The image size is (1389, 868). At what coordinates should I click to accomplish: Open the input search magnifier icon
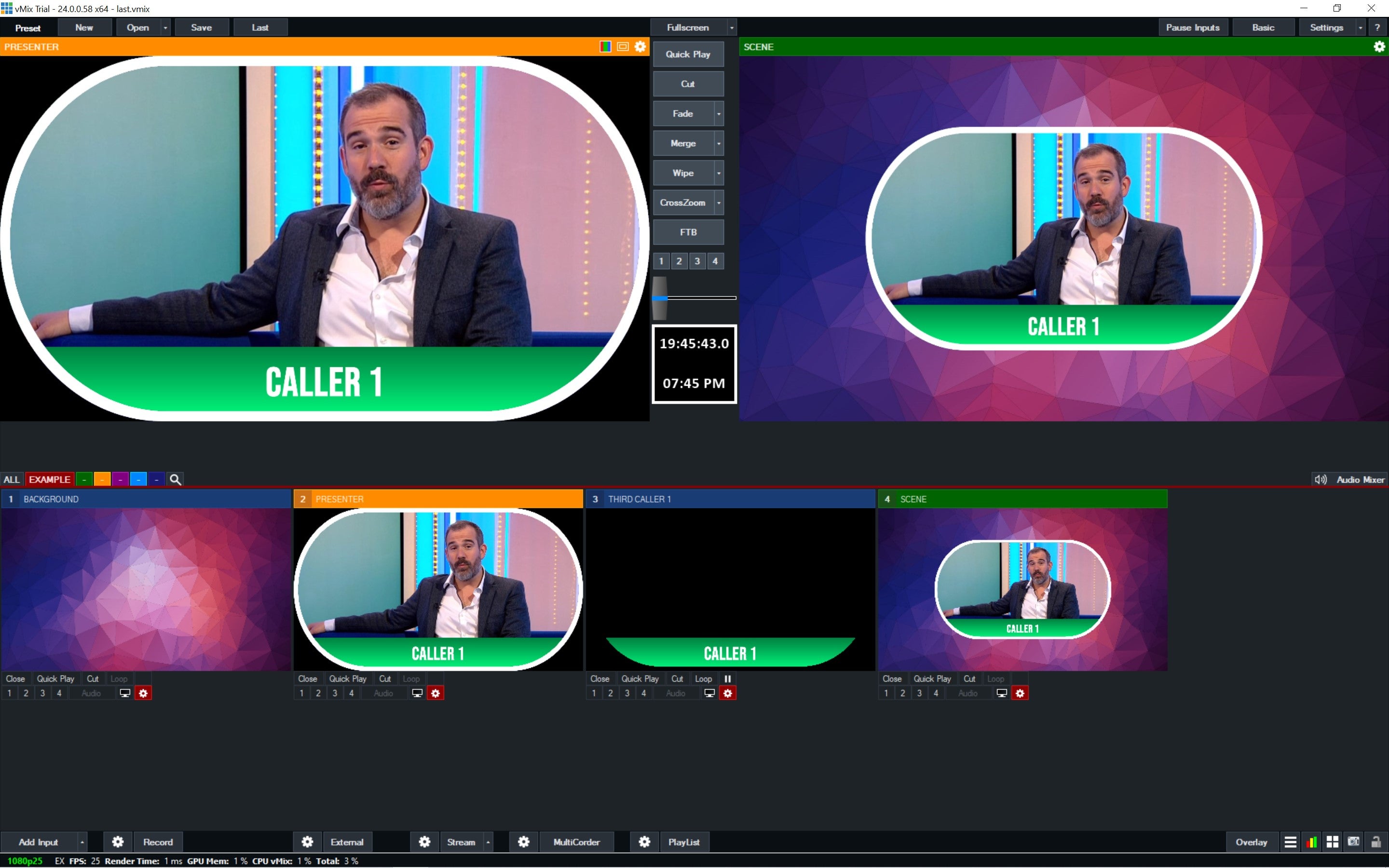coord(175,479)
